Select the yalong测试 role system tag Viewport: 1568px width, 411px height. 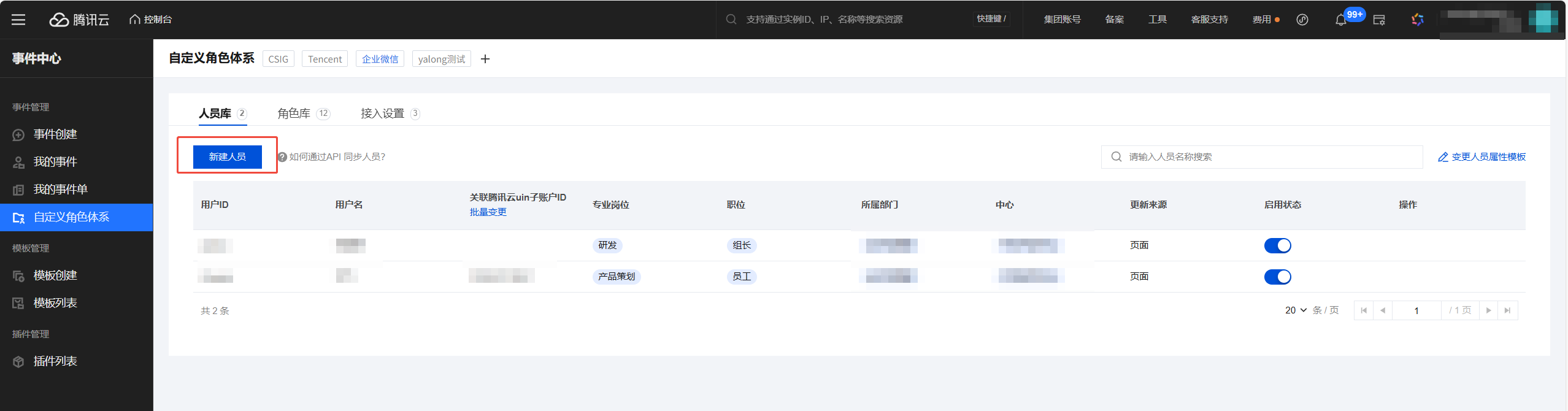pyautogui.click(x=442, y=59)
